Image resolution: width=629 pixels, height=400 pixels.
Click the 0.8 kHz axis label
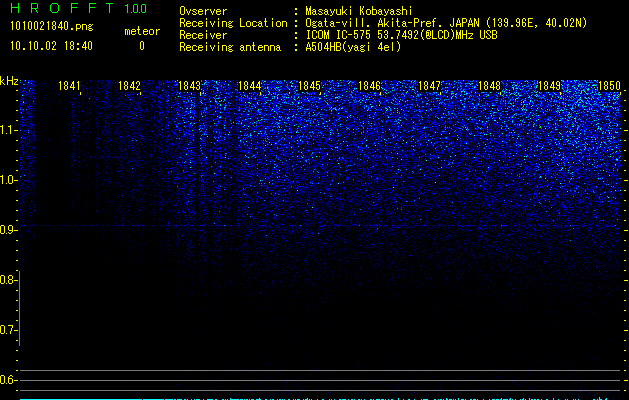coord(7,280)
